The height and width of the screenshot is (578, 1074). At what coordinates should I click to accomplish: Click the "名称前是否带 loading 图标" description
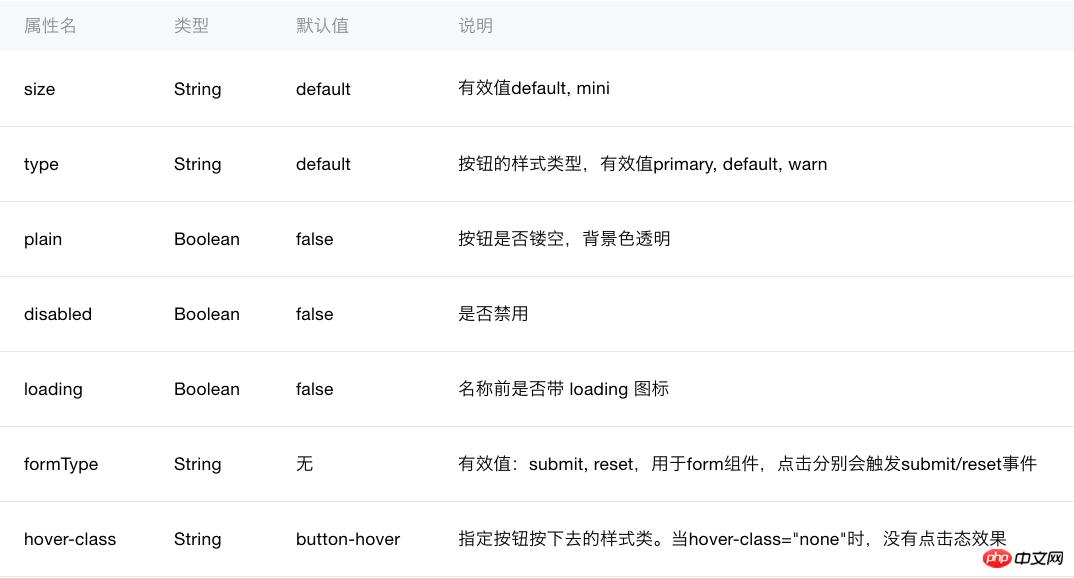pyautogui.click(x=563, y=389)
